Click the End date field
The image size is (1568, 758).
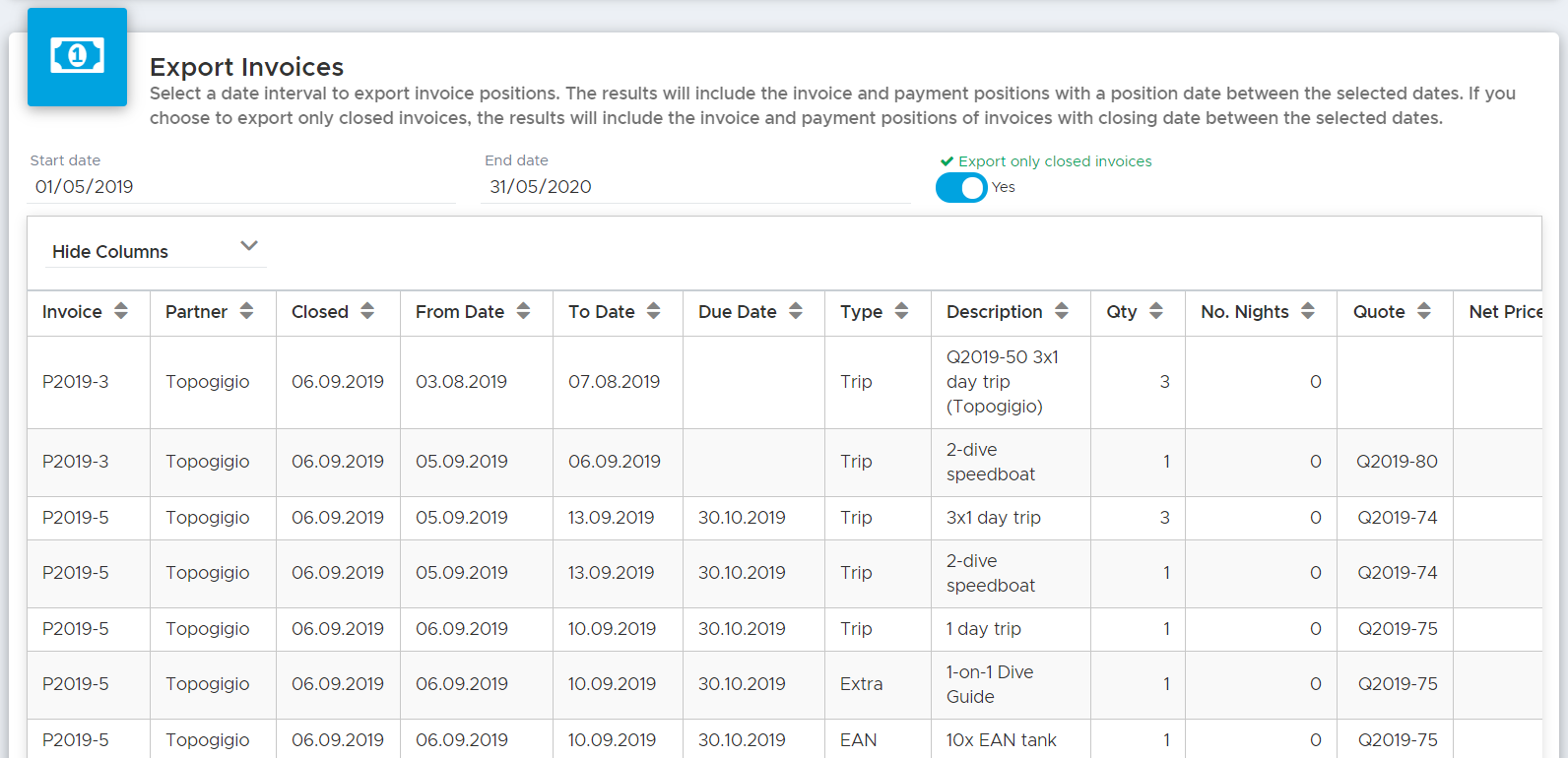point(696,187)
